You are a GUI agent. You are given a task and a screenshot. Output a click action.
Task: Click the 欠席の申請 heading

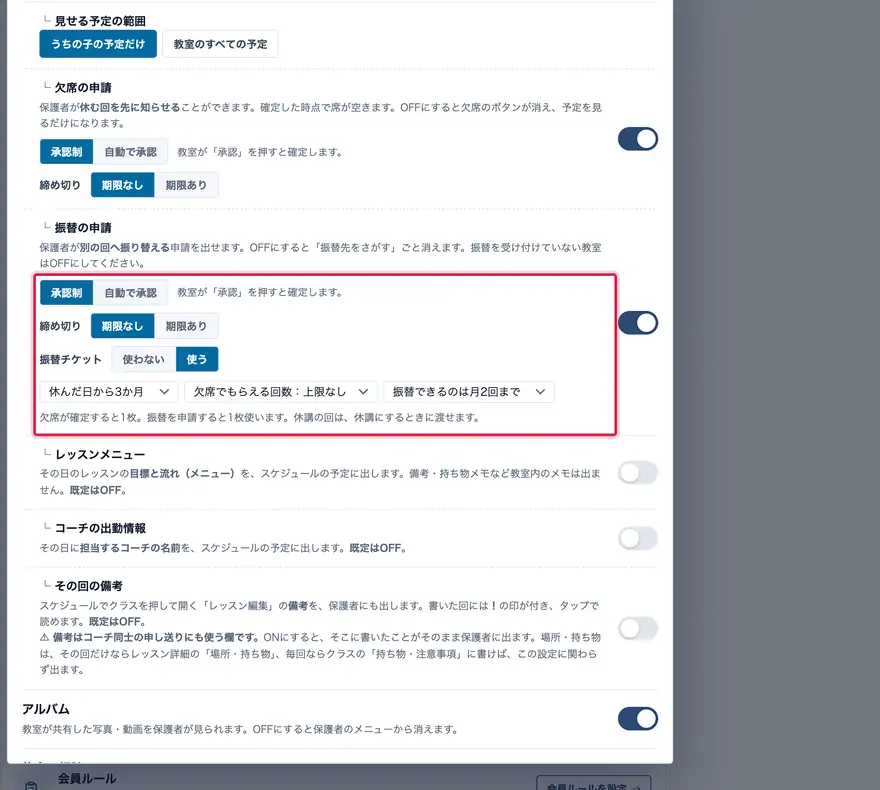click(x=83, y=88)
